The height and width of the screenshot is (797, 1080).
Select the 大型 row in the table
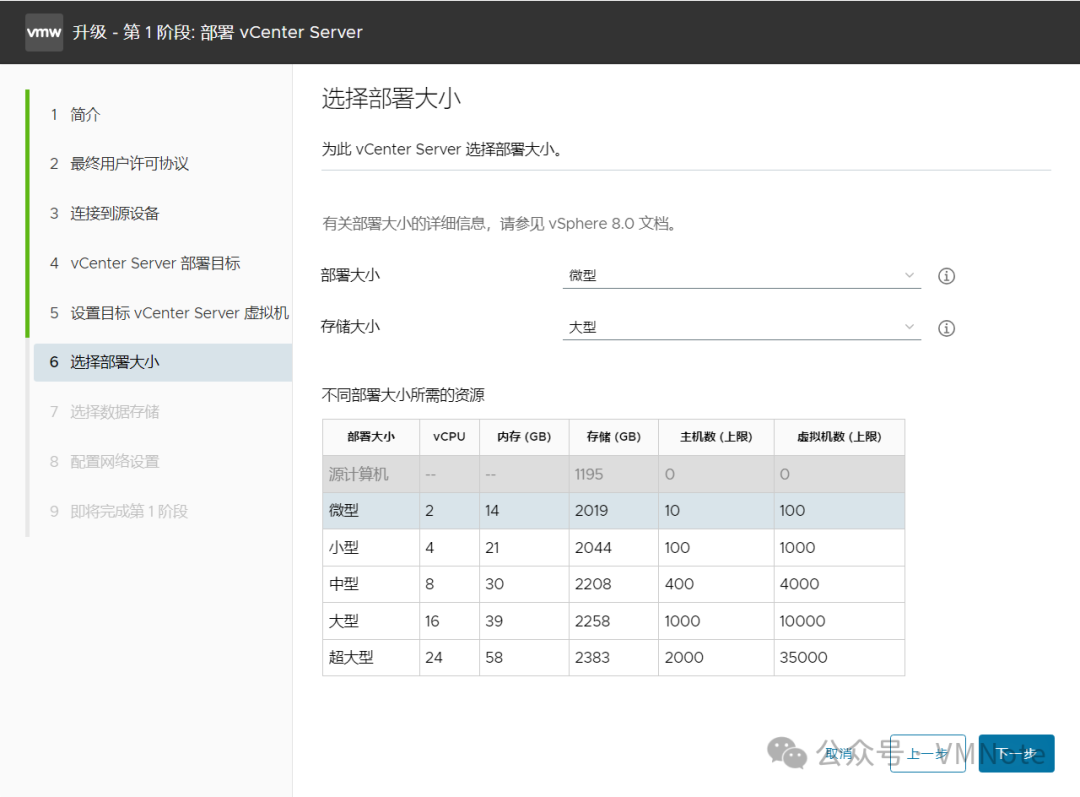[613, 621]
